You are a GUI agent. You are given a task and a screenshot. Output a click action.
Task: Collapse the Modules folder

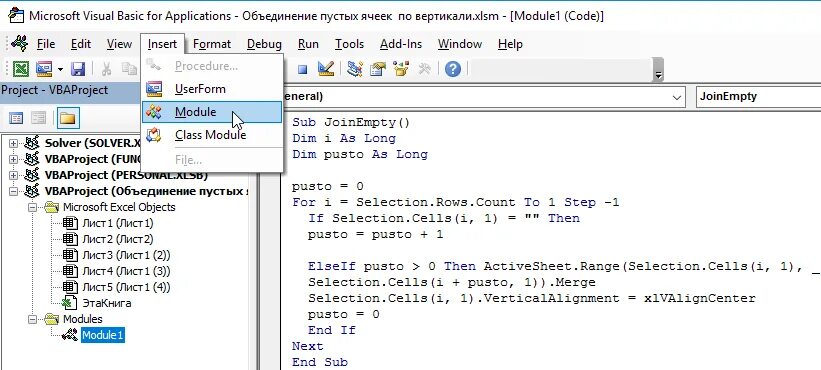(x=33, y=319)
